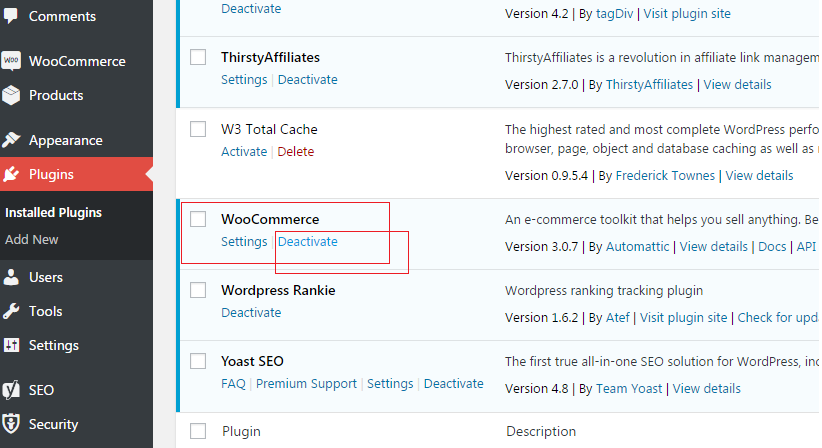
Task: Open the Comments speech bubble icon
Action: [10, 16]
